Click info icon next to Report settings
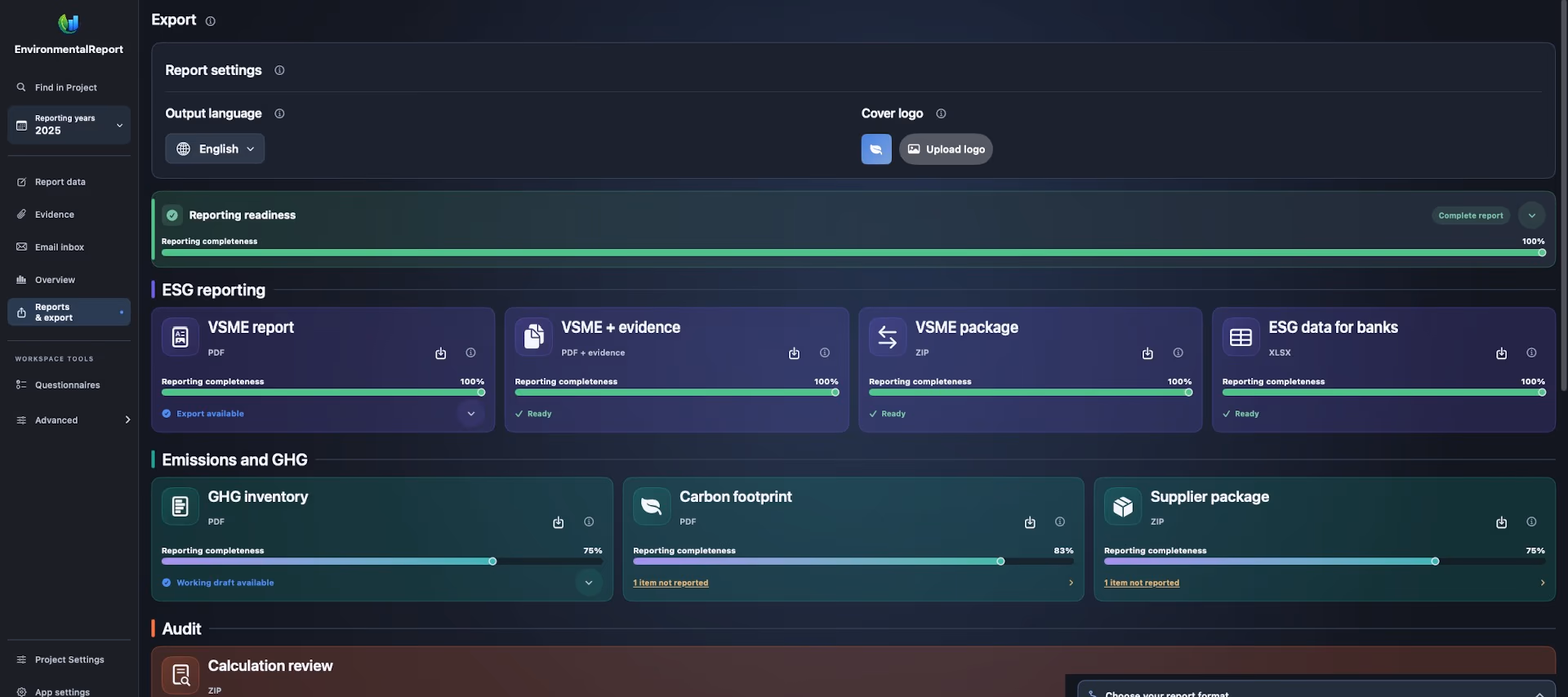Image resolution: width=1568 pixels, height=697 pixels. click(x=279, y=70)
